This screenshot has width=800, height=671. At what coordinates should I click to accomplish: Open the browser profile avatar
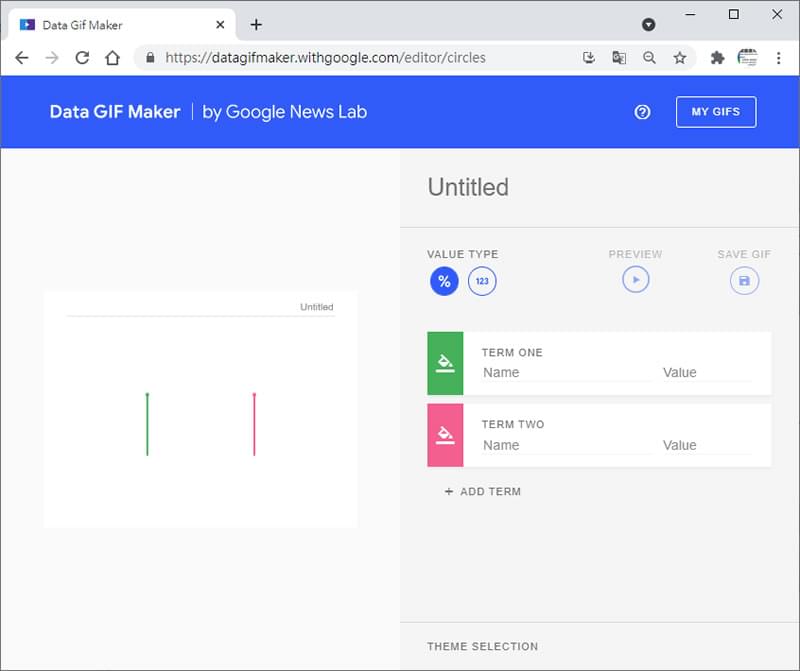tap(747, 58)
